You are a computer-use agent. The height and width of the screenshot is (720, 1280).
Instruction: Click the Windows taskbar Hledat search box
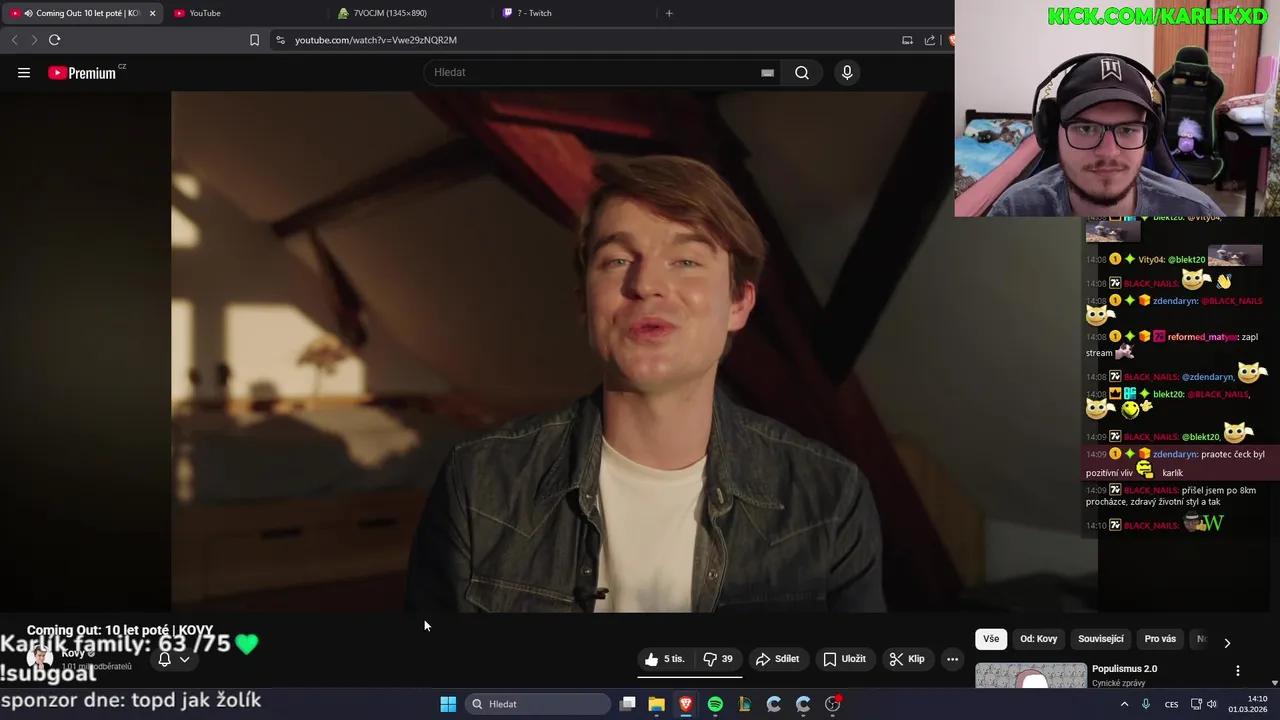tap(538, 704)
